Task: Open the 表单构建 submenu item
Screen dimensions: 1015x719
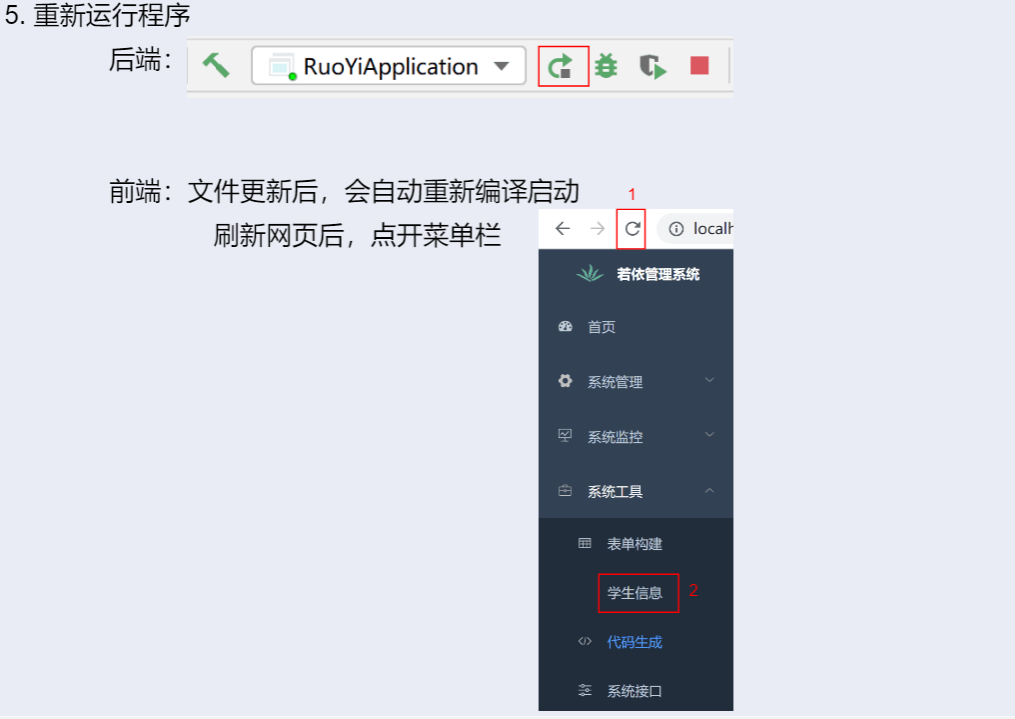Action: [636, 544]
